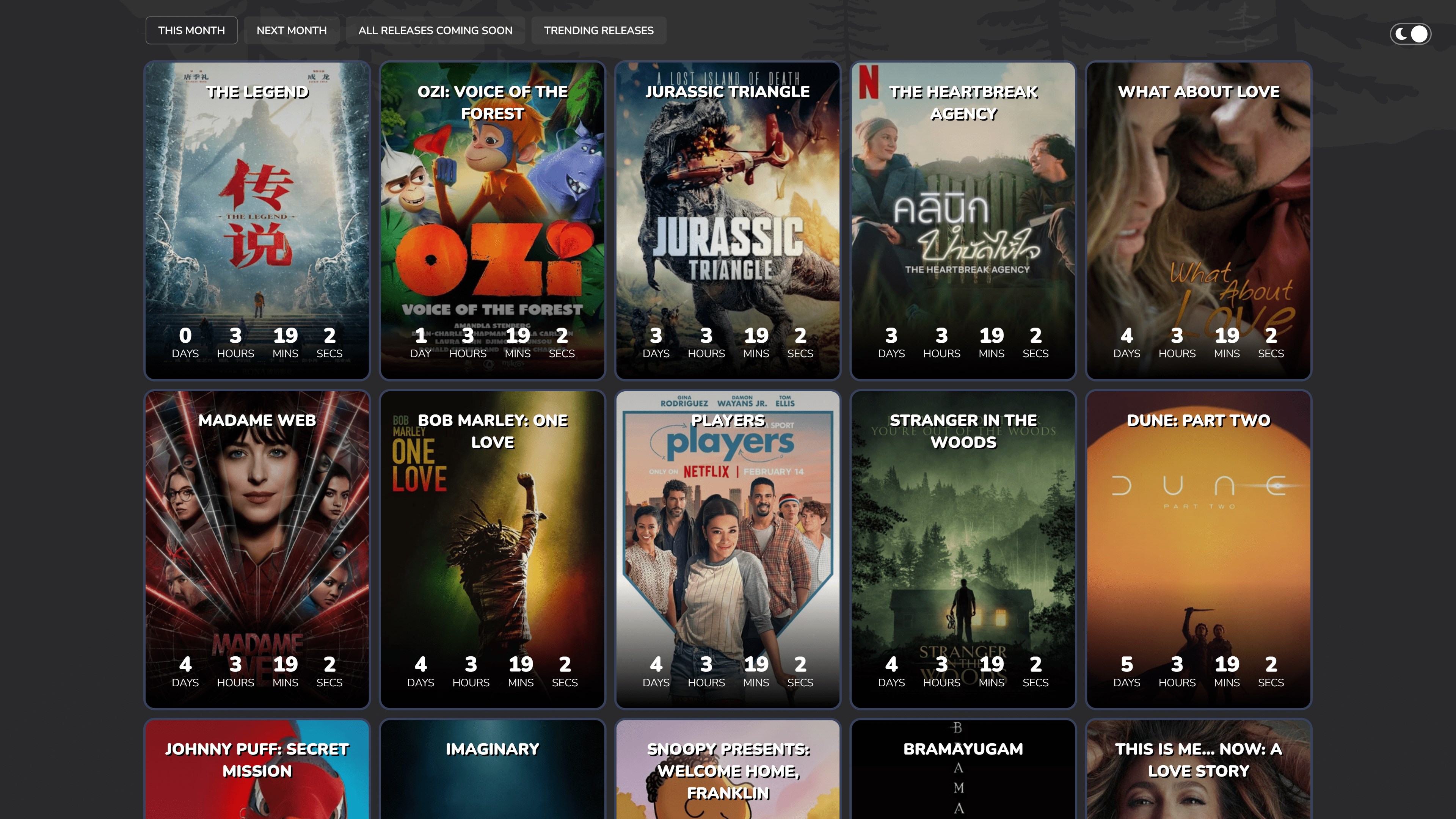
Task: Open the Players movie card
Action: click(728, 548)
